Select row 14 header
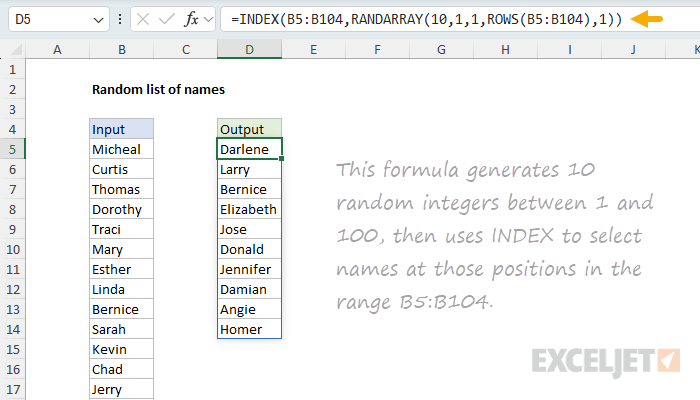 pyautogui.click(x=12, y=329)
